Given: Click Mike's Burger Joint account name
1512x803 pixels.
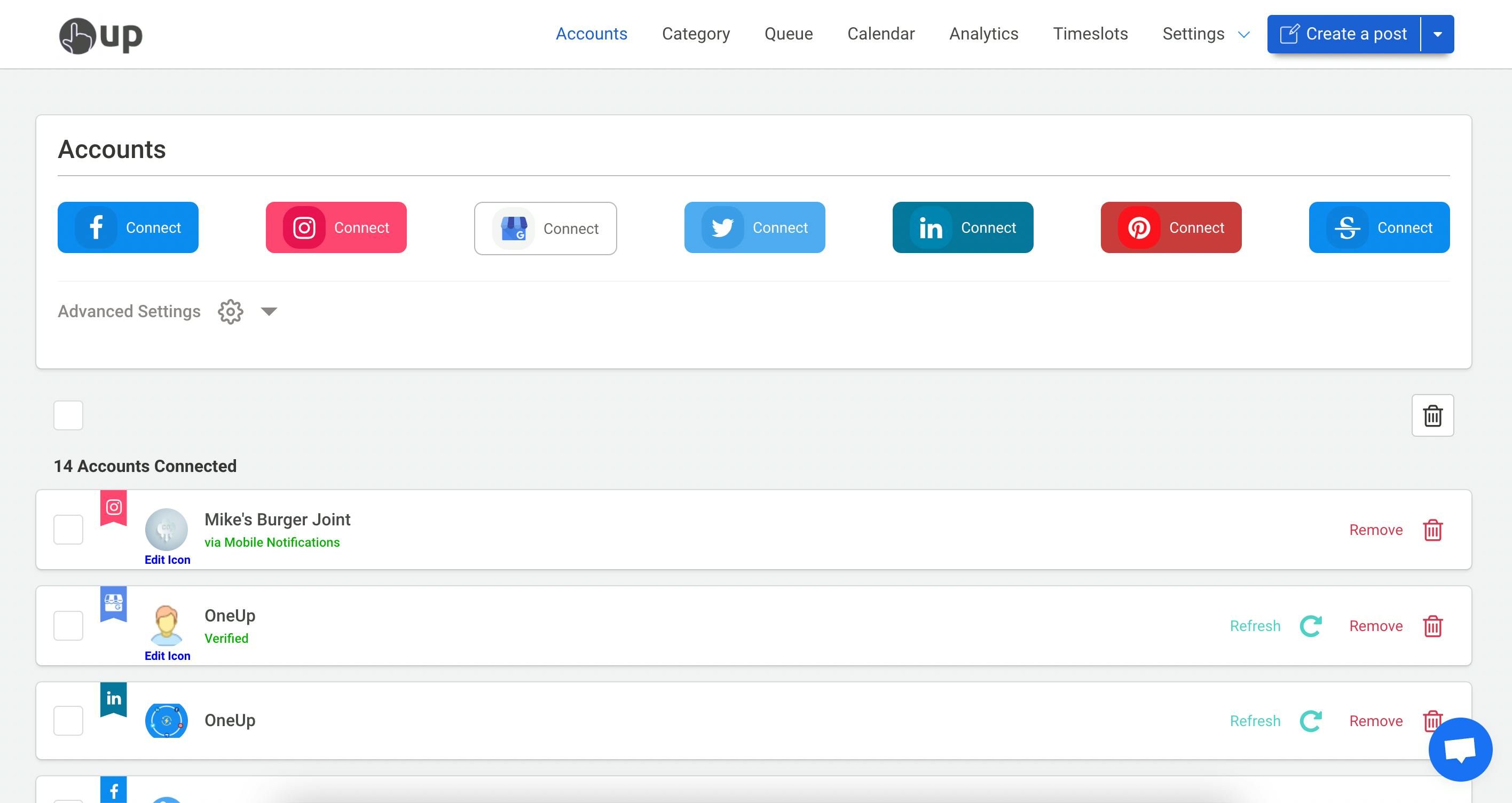Looking at the screenshot, I should (x=278, y=519).
